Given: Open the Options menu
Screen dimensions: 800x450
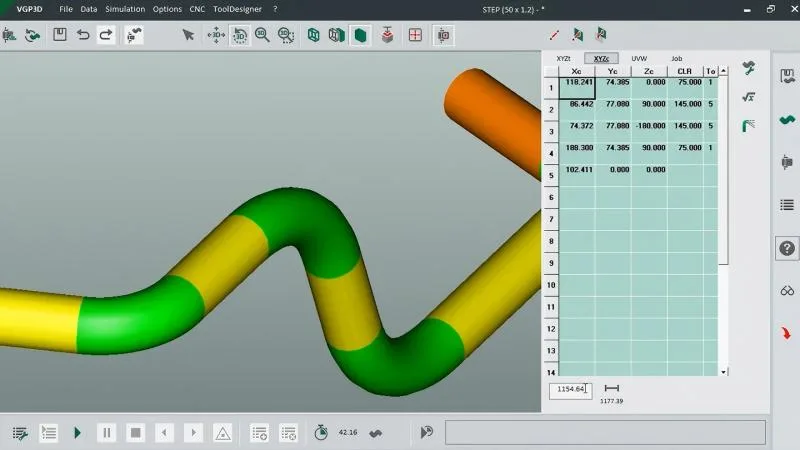Looking at the screenshot, I should coord(167,9).
